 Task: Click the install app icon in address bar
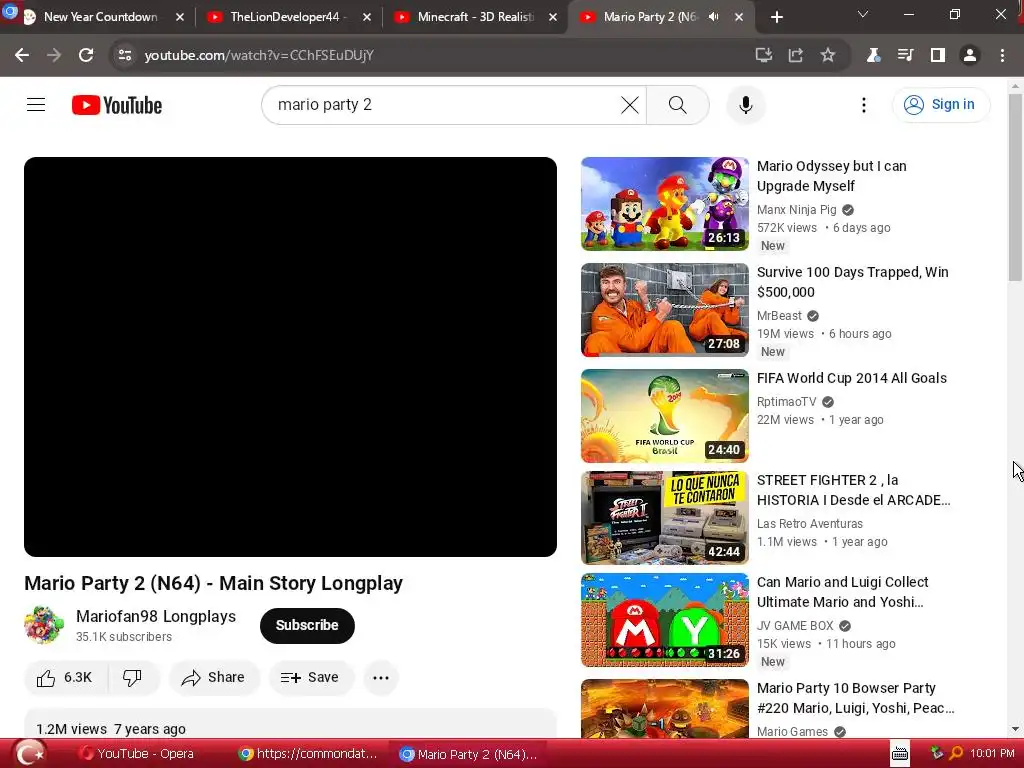click(763, 55)
